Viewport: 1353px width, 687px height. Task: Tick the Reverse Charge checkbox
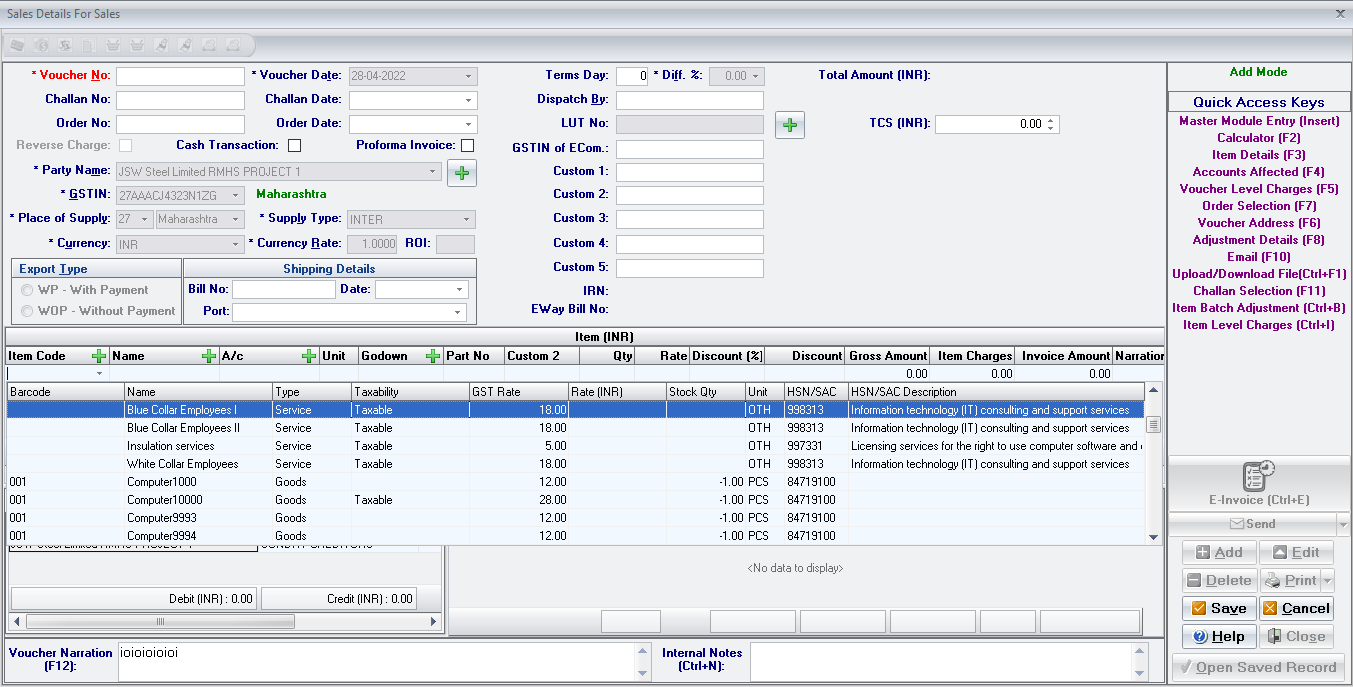coord(125,146)
